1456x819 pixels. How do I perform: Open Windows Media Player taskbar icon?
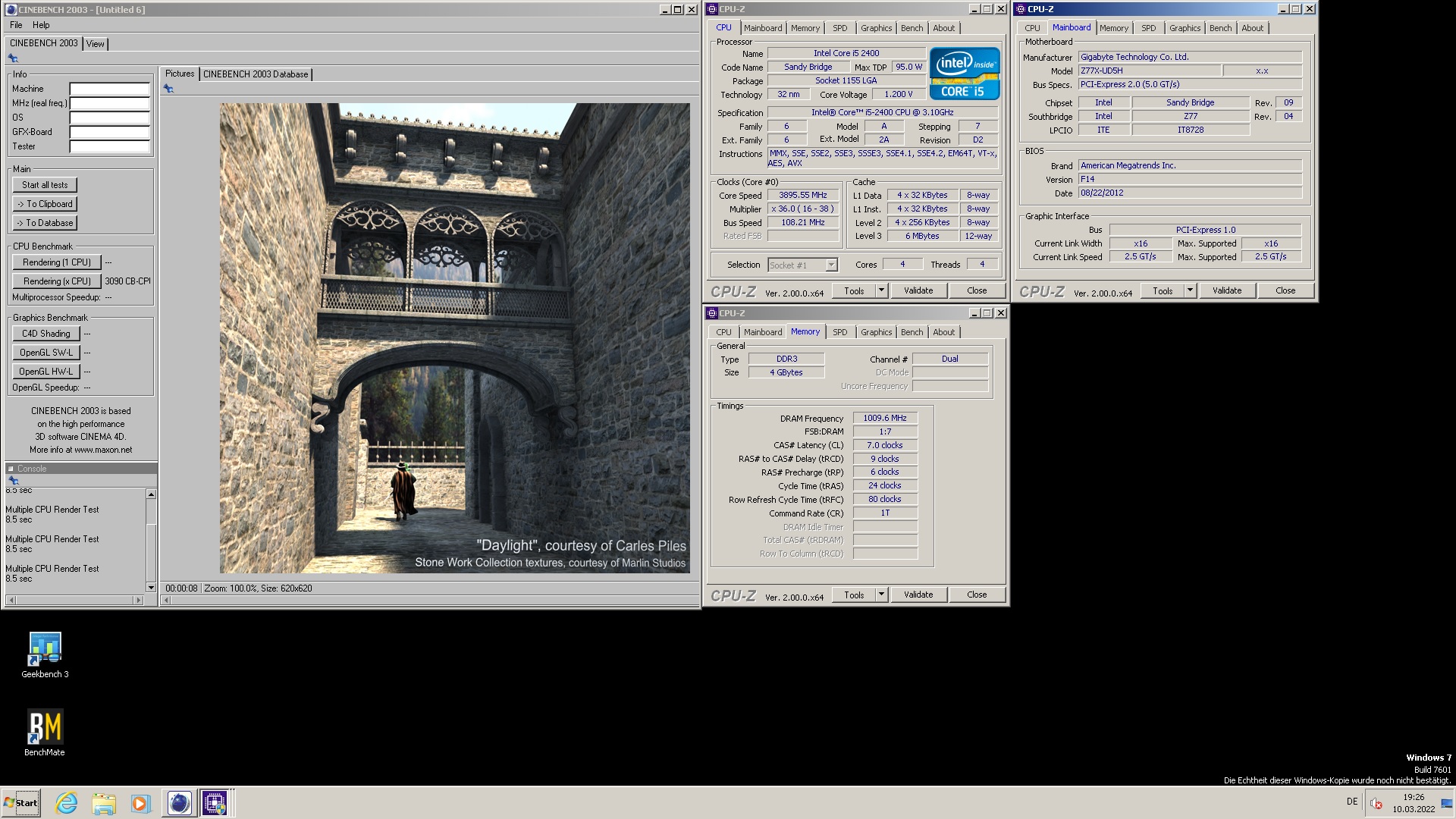[x=141, y=803]
